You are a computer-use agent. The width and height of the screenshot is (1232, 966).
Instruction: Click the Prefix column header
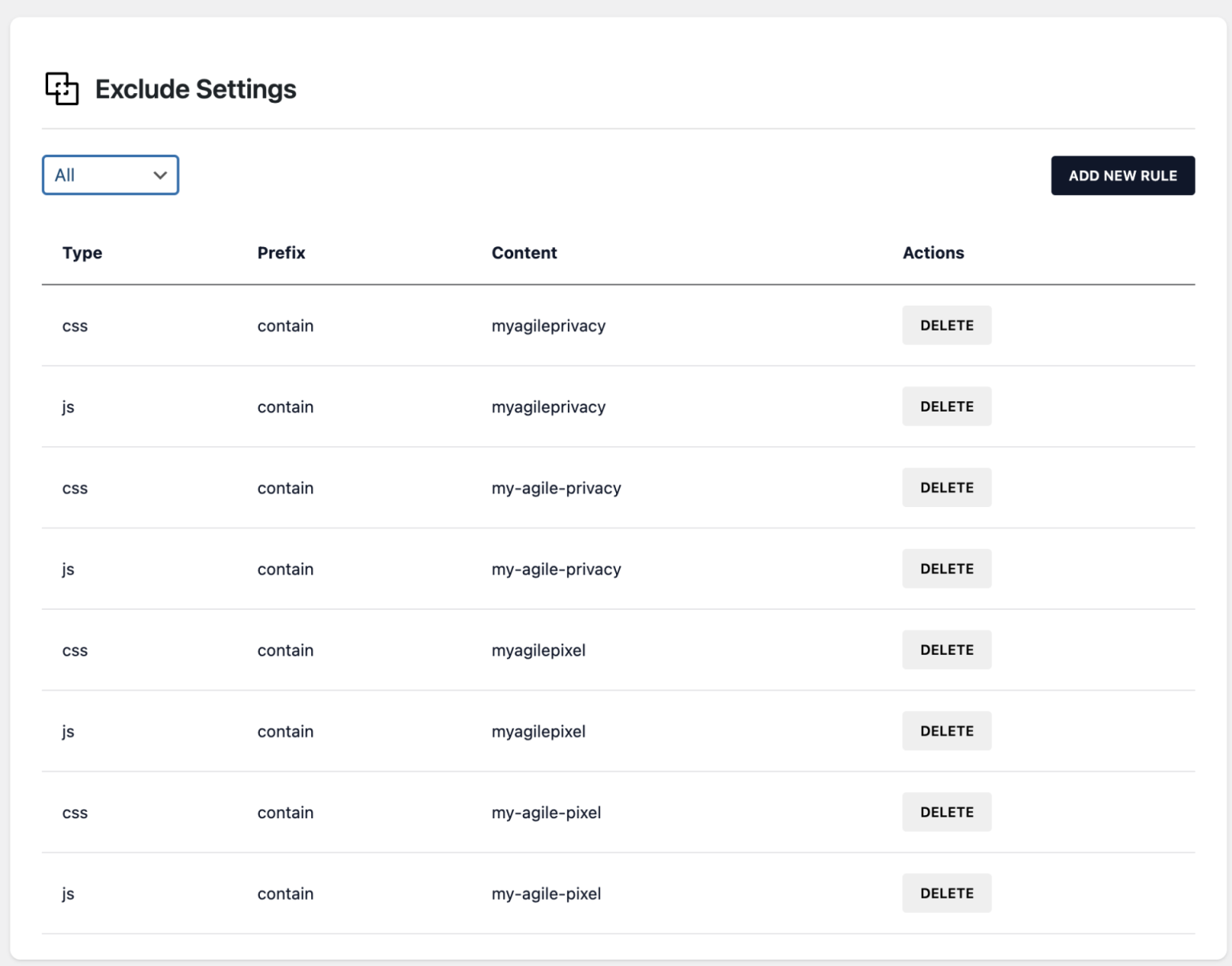point(281,253)
